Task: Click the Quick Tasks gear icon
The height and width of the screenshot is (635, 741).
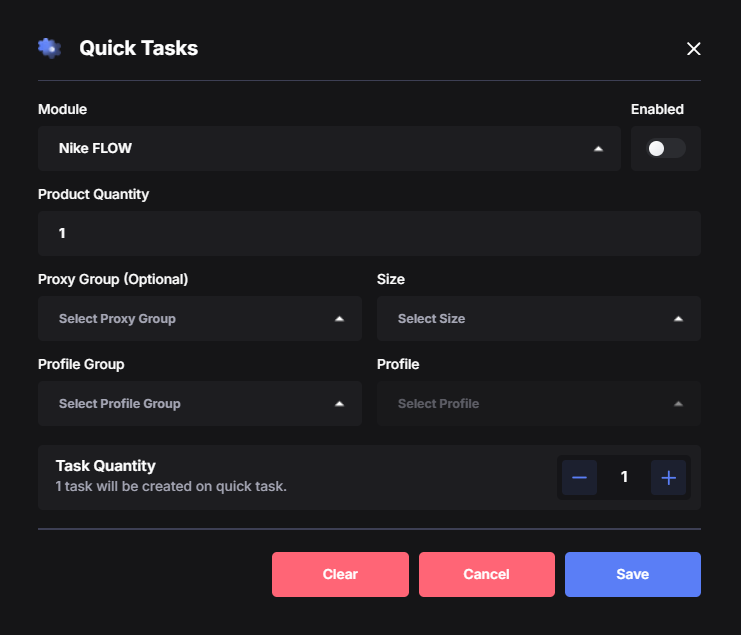Action: (x=49, y=48)
